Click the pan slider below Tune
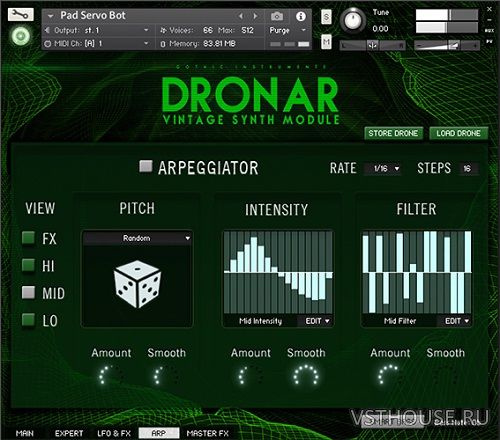 click(372, 45)
